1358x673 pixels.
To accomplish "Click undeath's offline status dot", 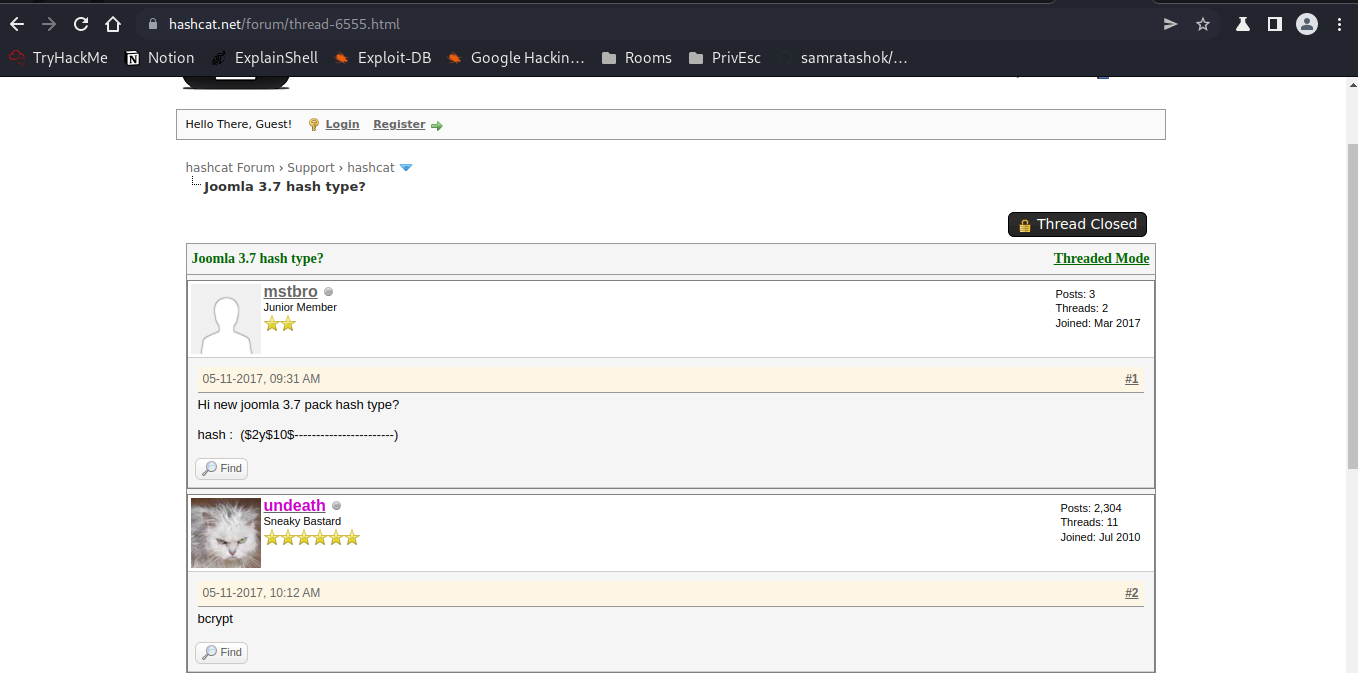I will pyautogui.click(x=337, y=506).
